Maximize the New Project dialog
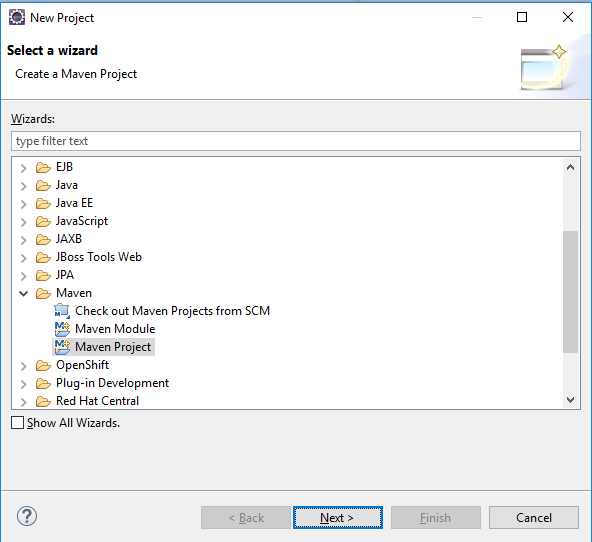The height and width of the screenshot is (542, 592). (522, 17)
